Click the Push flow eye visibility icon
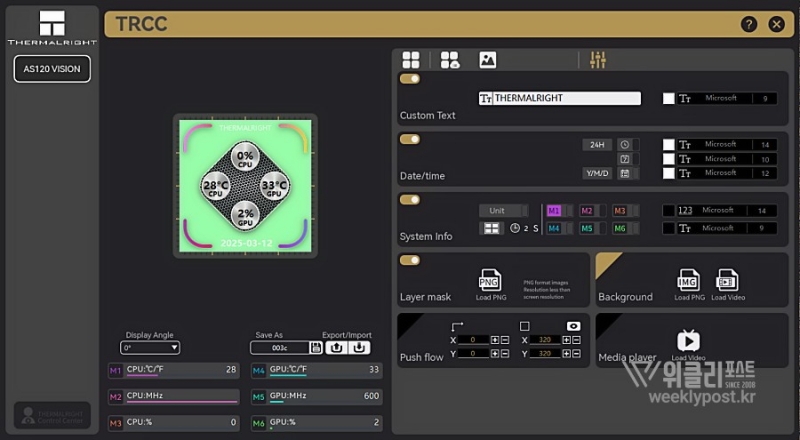Screen dimensions: 800x440 (574, 326)
